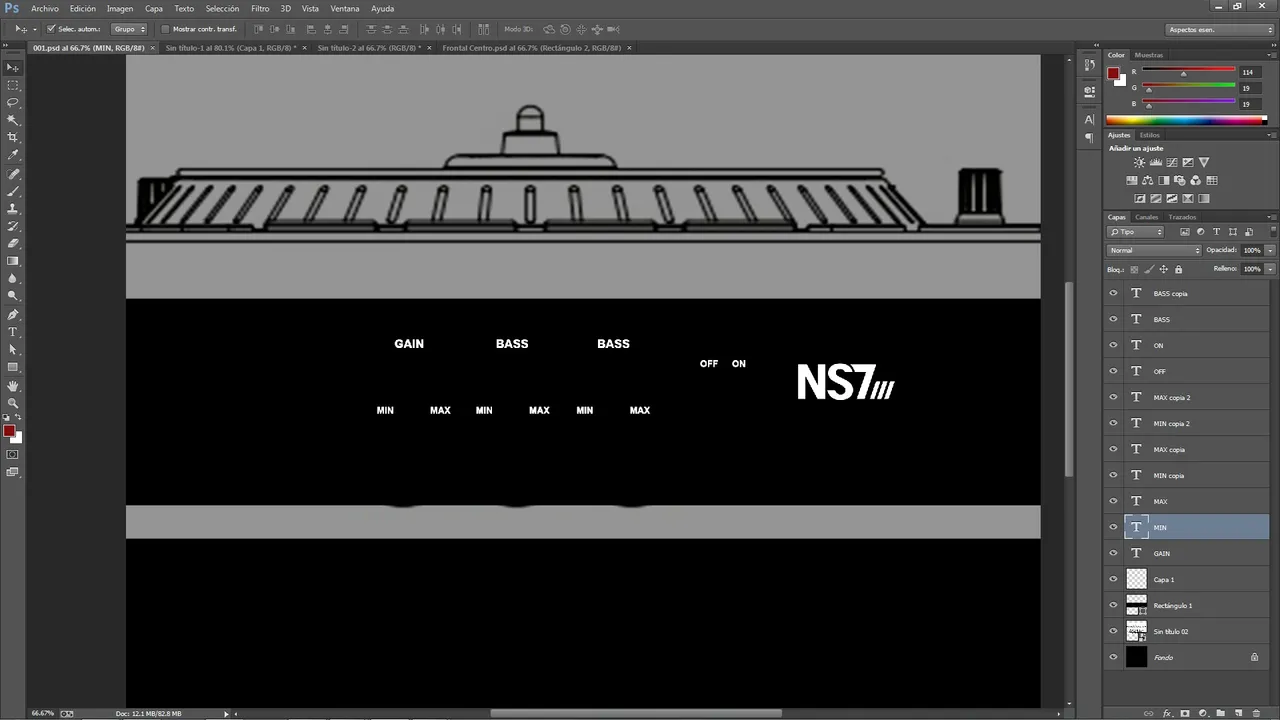Switch to the Canales tab

[1146, 217]
